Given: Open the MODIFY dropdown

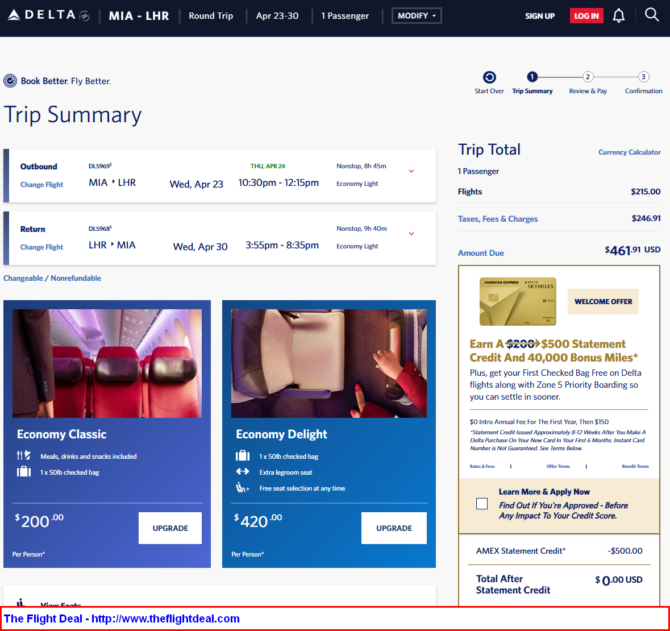Looking at the screenshot, I should (417, 16).
